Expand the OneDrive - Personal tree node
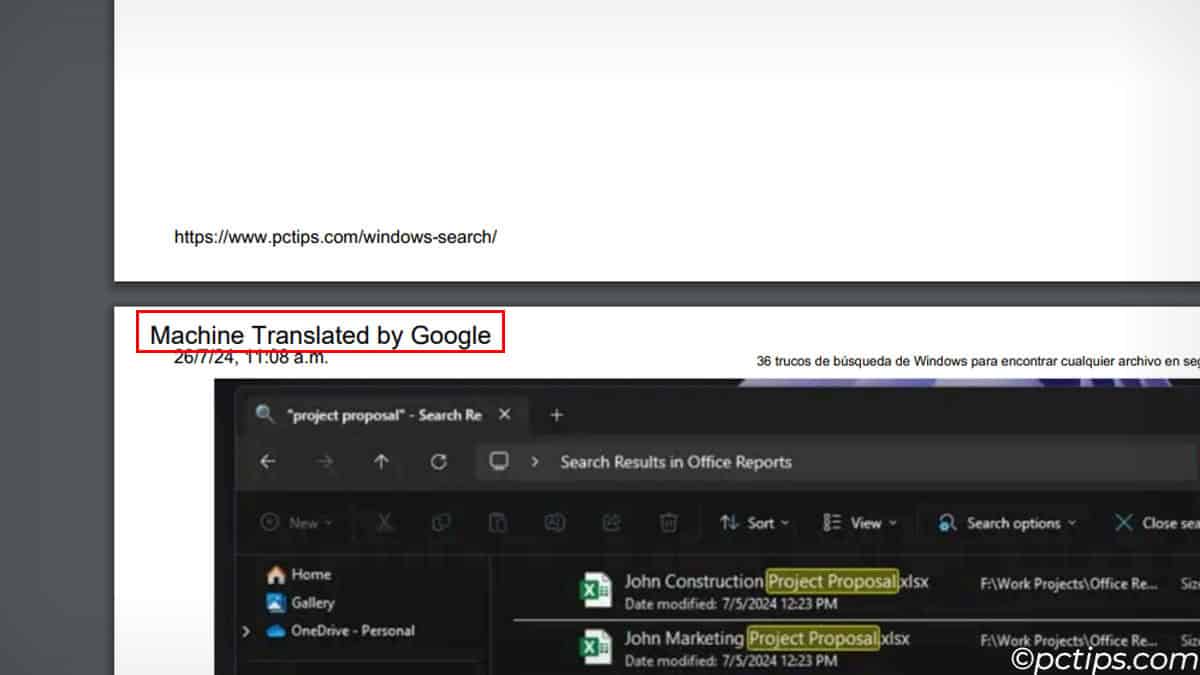 (246, 631)
